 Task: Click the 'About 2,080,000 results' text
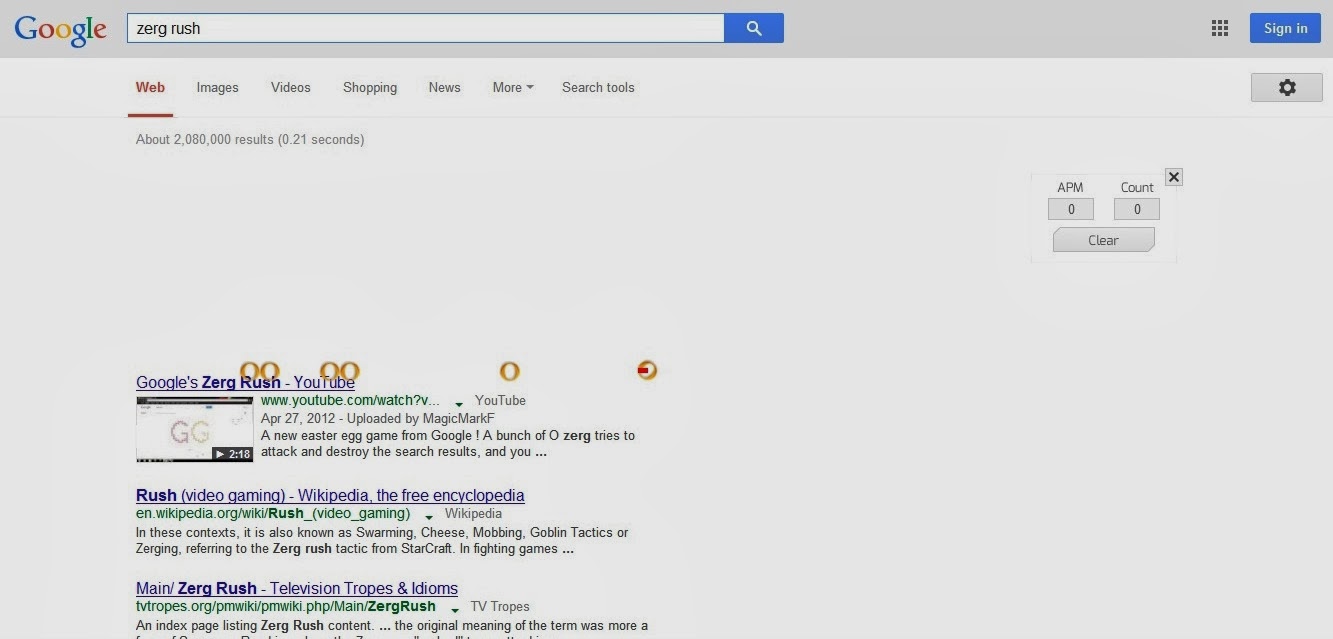pyautogui.click(x=250, y=139)
